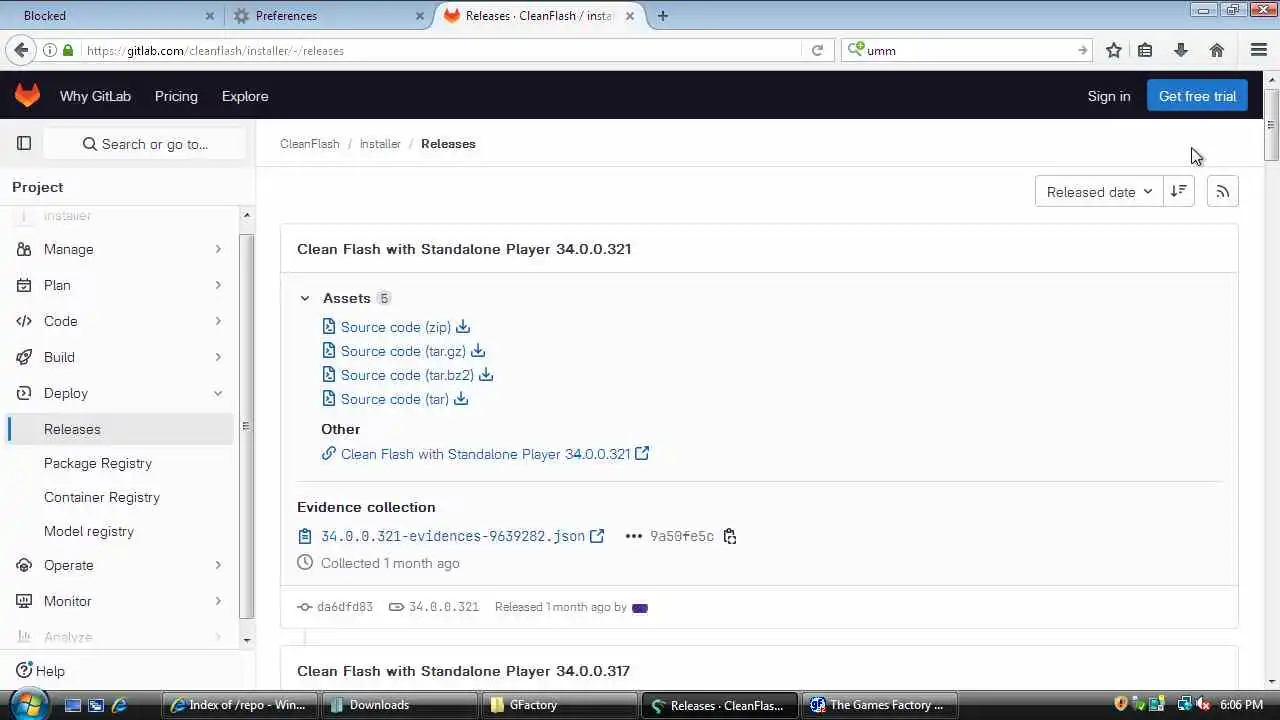
Task: Collapse Deploy sidebar section
Action: tap(120, 393)
